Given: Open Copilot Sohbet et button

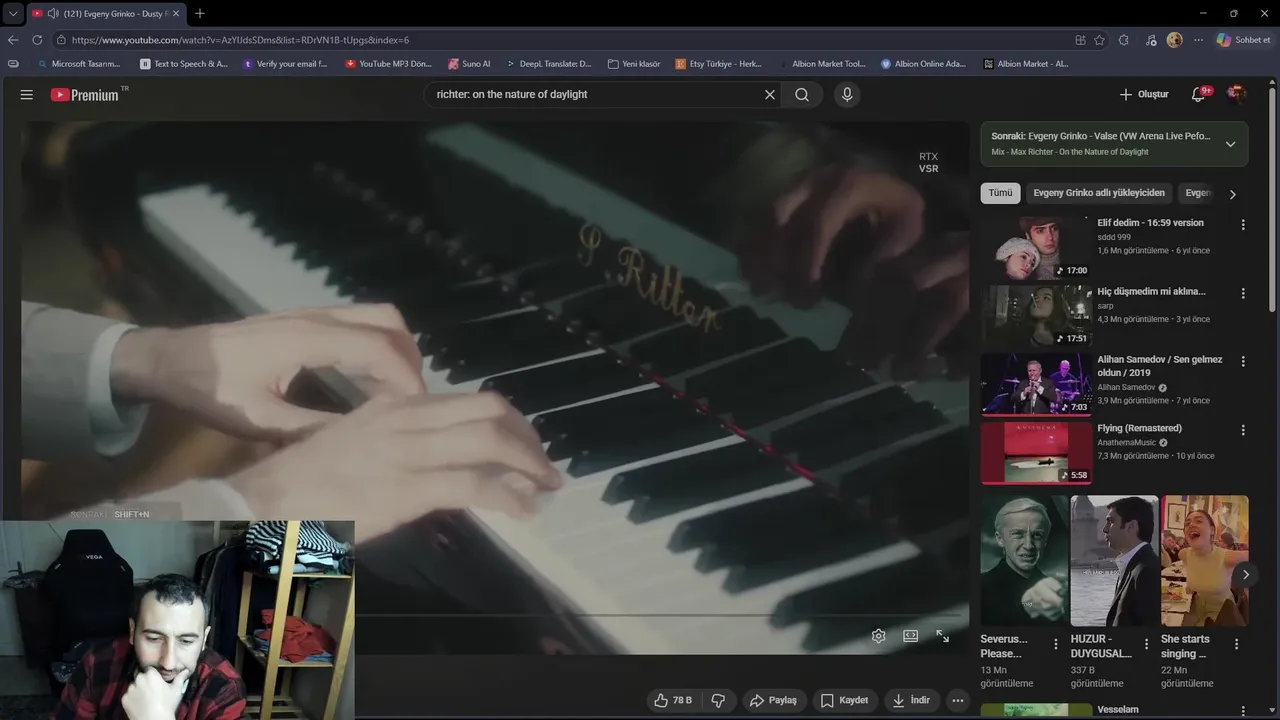Looking at the screenshot, I should [x=1244, y=40].
